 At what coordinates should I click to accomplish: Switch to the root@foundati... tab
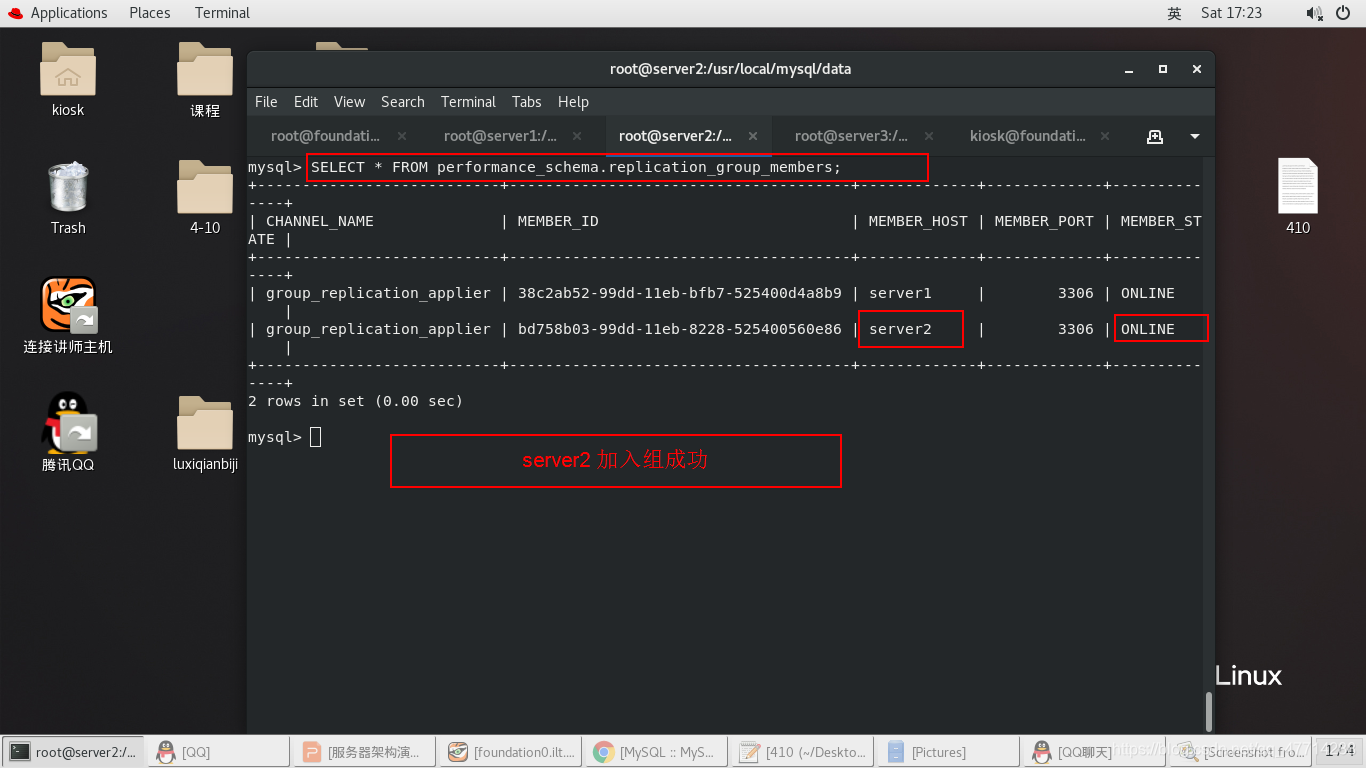pos(325,136)
